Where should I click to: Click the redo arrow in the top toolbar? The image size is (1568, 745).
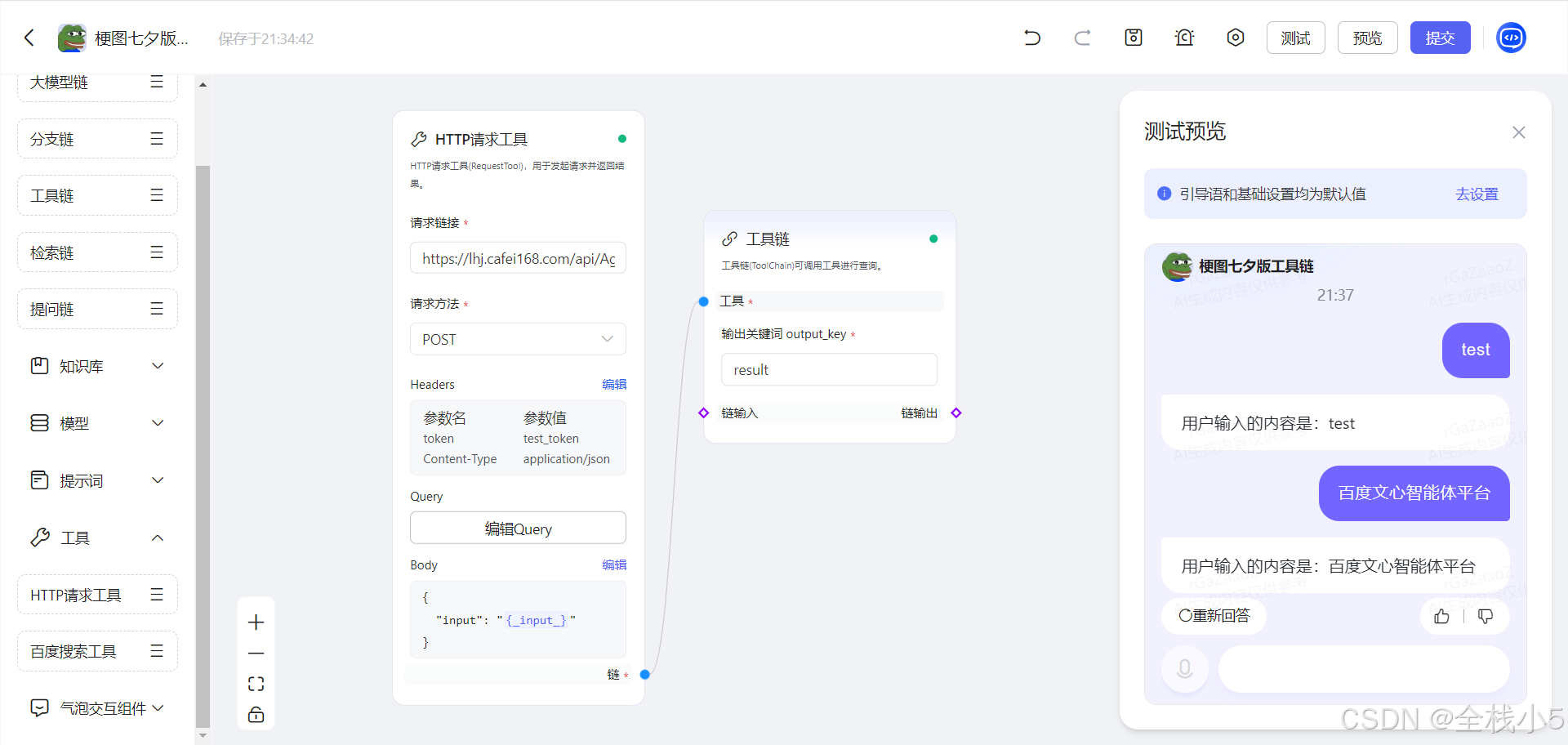pos(1082,38)
